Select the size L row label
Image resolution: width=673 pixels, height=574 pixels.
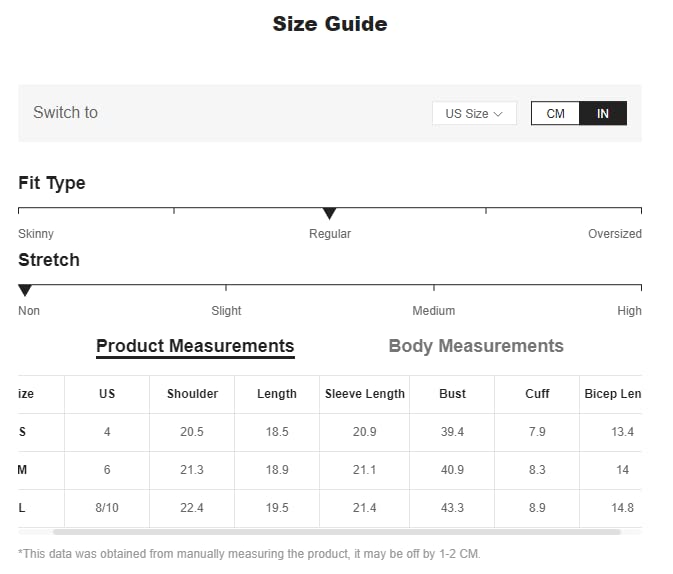(22, 508)
